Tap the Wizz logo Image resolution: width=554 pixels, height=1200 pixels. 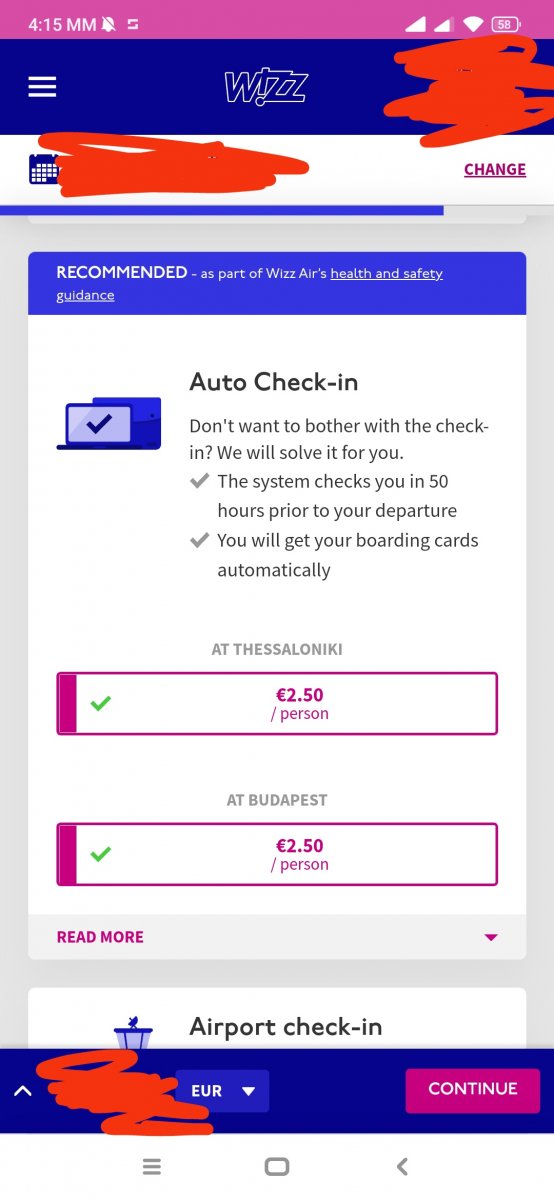tap(266, 88)
